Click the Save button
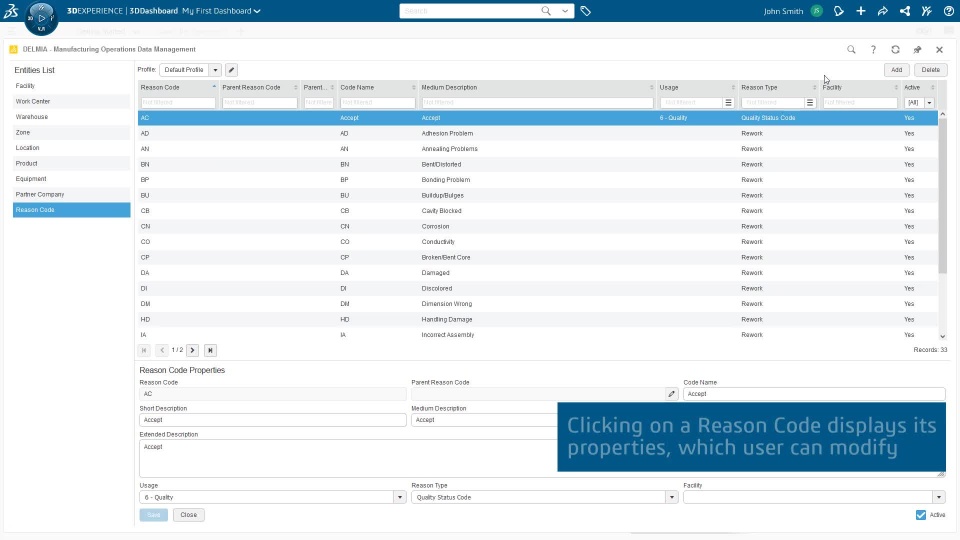 pos(154,515)
